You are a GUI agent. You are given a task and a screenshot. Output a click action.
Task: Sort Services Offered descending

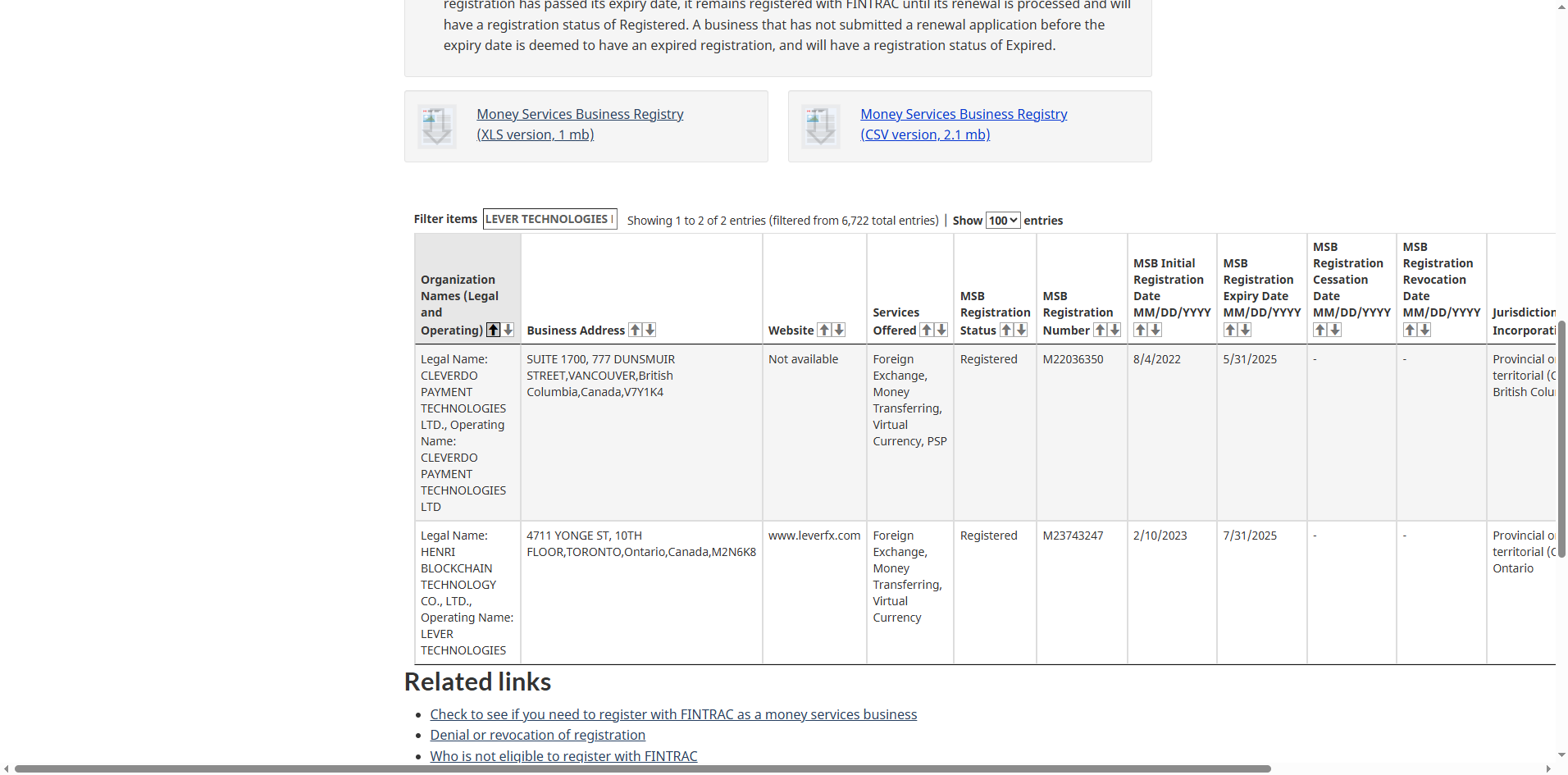click(941, 330)
